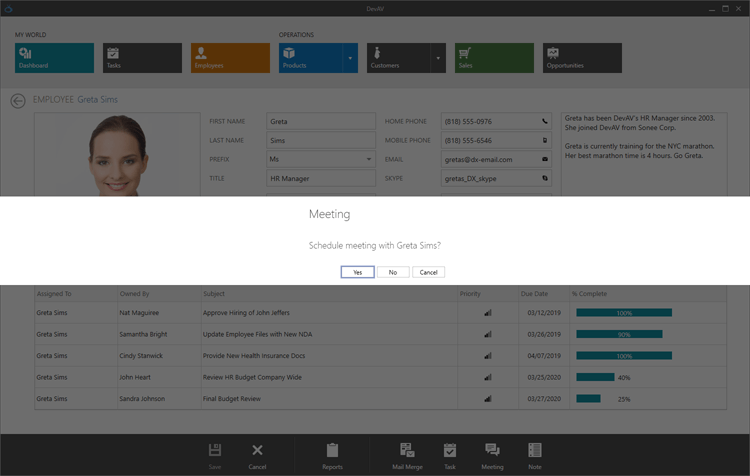
Task: Click the Task icon in bottom toolbar
Action: click(450, 451)
